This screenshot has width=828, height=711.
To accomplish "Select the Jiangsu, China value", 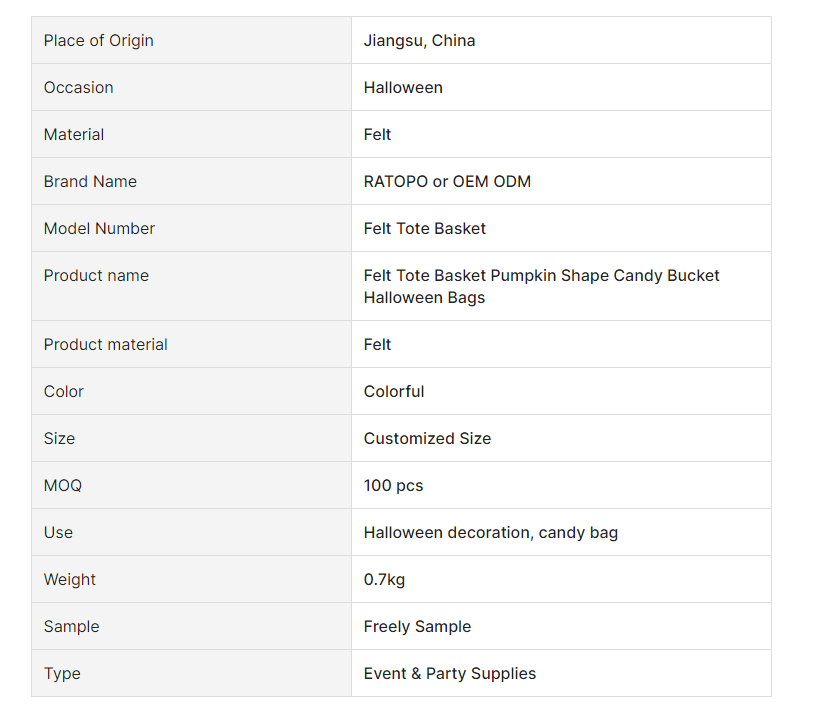I will click(x=419, y=41).
